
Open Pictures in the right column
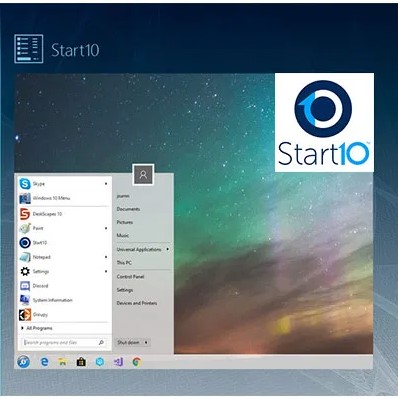click(x=125, y=222)
